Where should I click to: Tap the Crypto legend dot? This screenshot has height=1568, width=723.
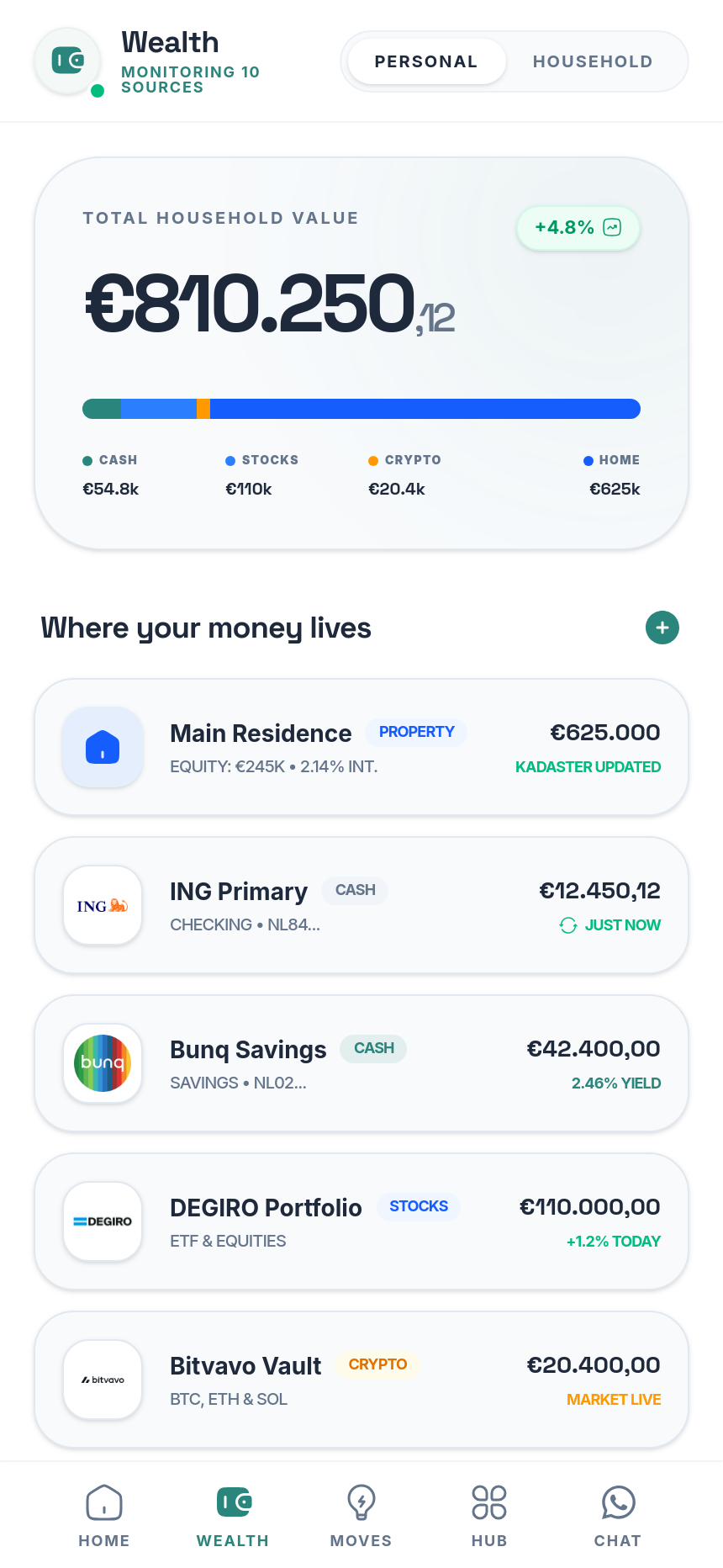[373, 460]
